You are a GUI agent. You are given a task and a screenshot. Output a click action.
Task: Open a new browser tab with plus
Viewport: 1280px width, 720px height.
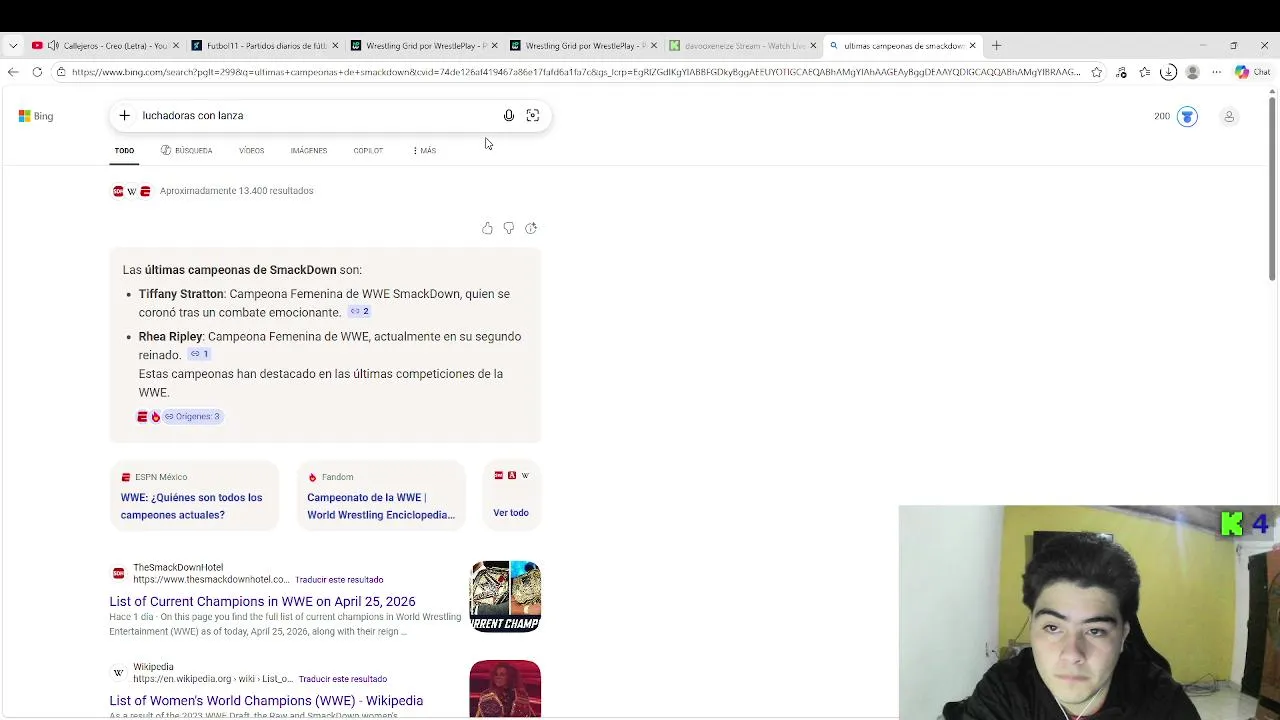996,45
